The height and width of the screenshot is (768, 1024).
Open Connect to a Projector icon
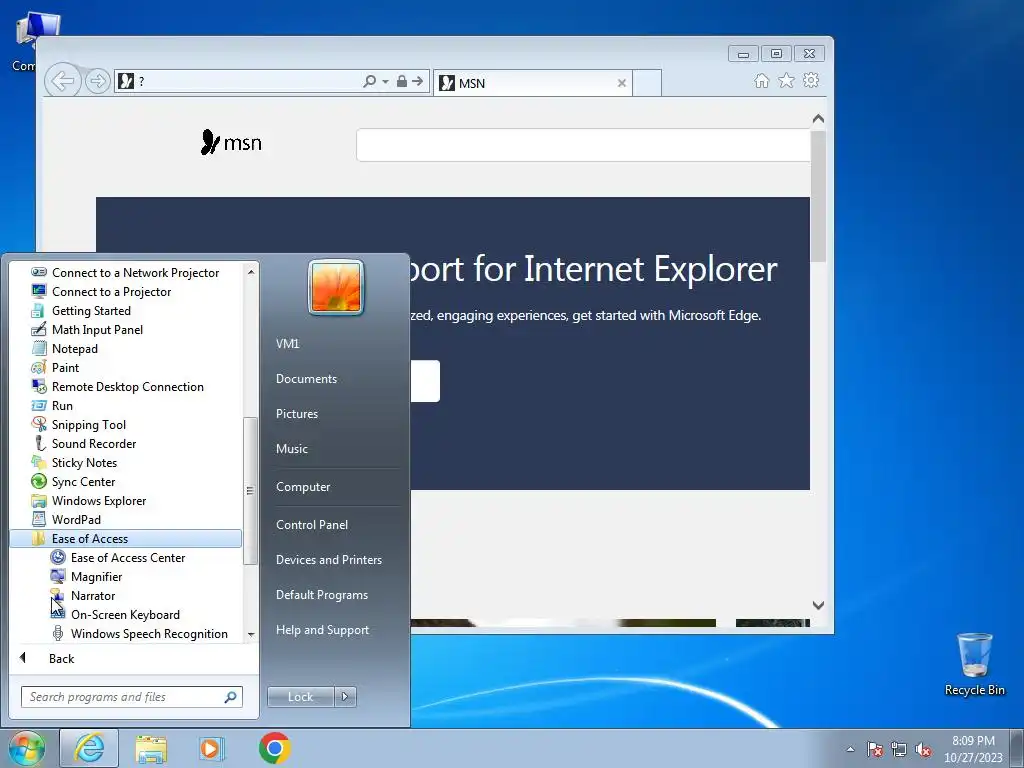(x=39, y=291)
